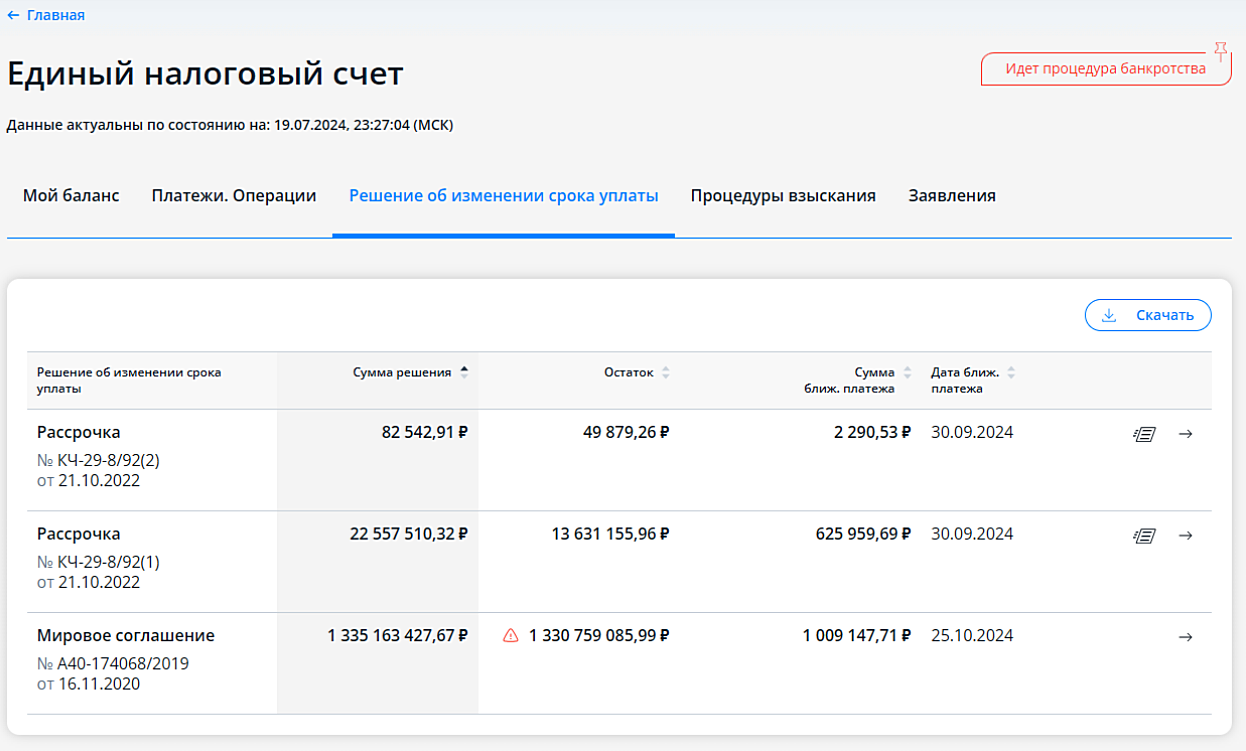The image size is (1246, 751).
Task: Open details arrow for Рассрочка КЧ-29-8/92(1)
Action: [1185, 536]
